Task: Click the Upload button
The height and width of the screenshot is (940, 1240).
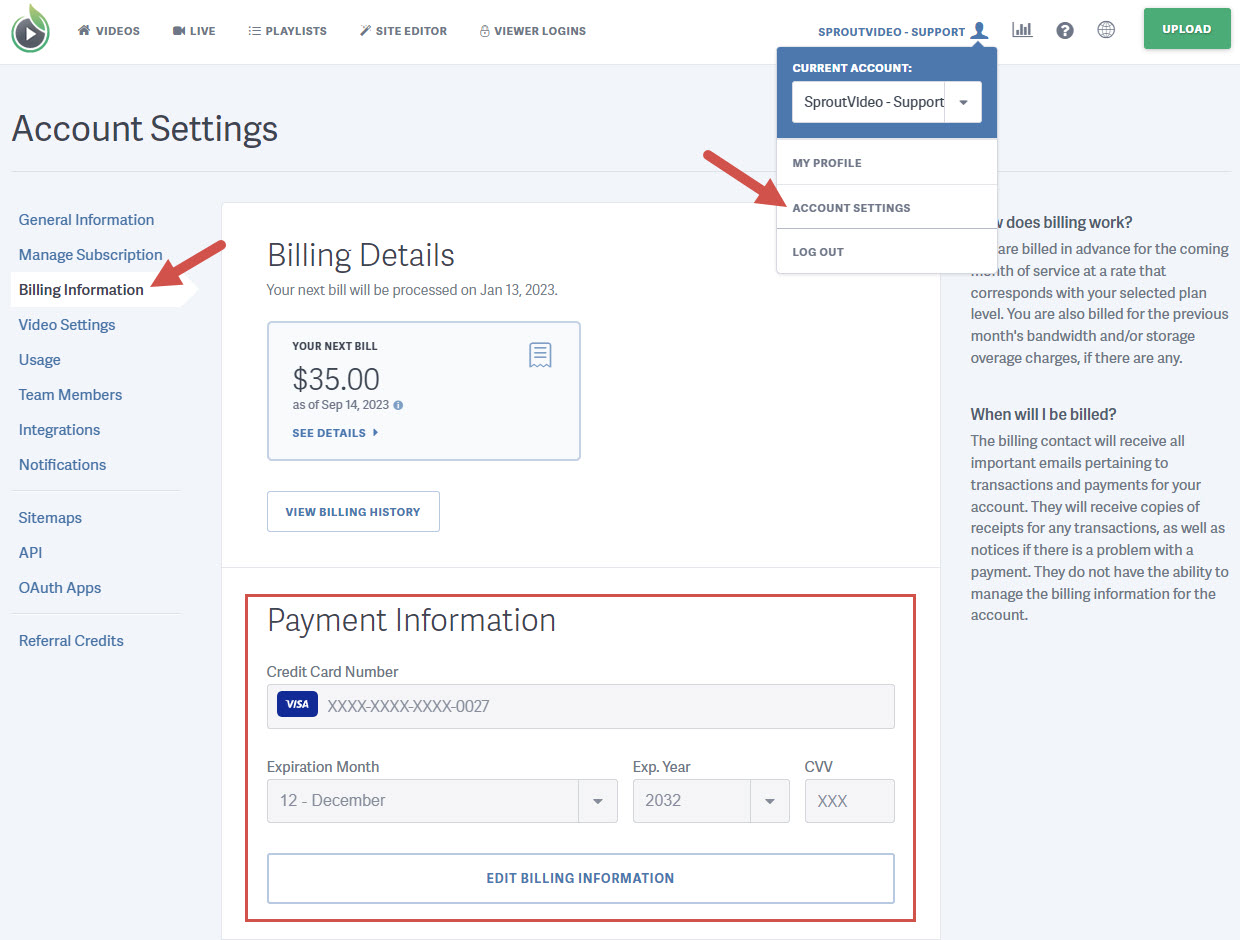Action: pyautogui.click(x=1186, y=28)
